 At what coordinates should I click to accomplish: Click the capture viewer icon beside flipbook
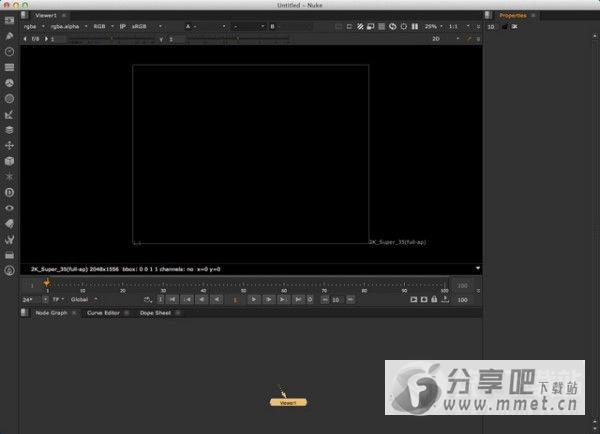point(424,299)
